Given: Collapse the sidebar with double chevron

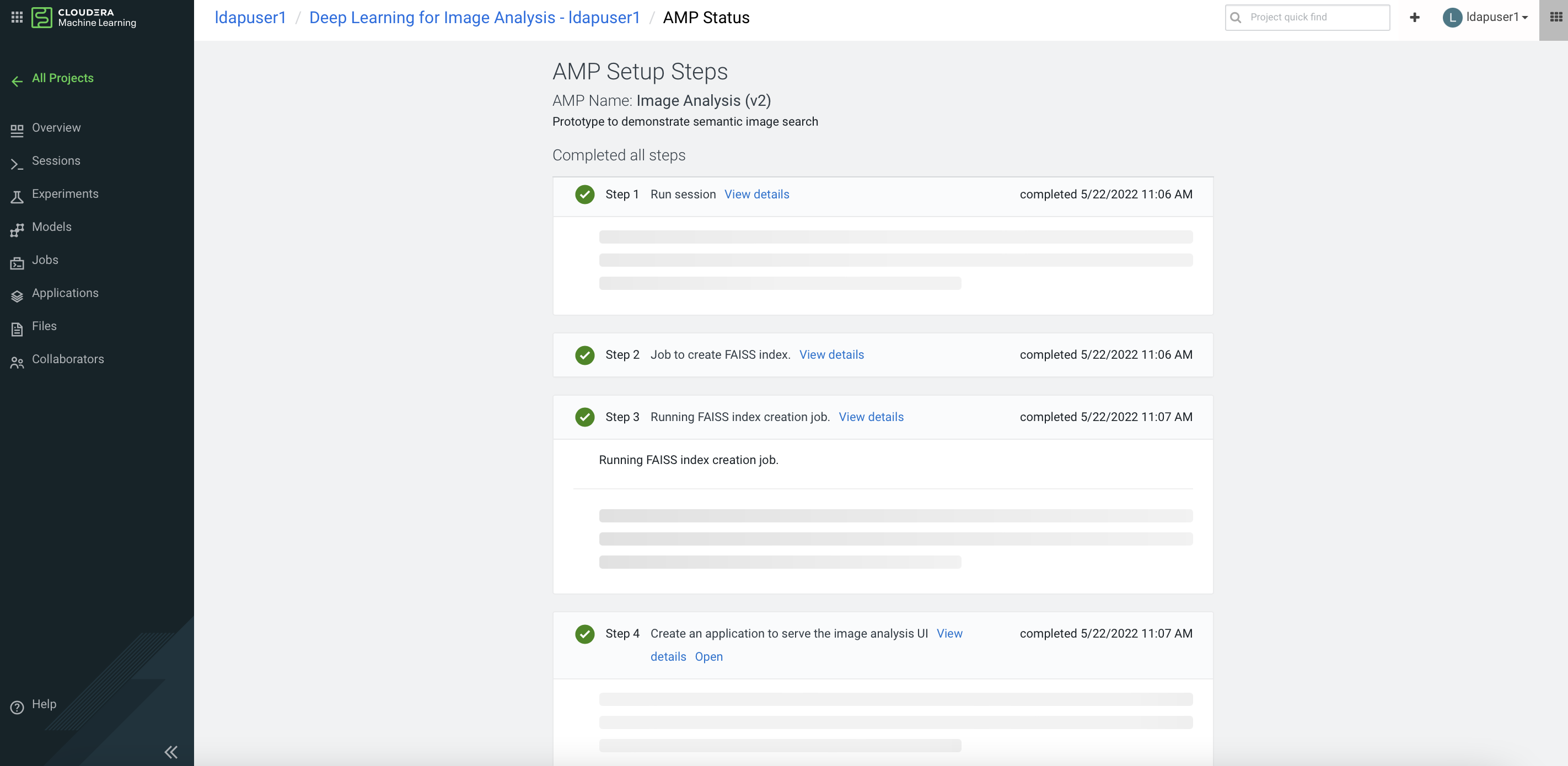Looking at the screenshot, I should click(171, 752).
